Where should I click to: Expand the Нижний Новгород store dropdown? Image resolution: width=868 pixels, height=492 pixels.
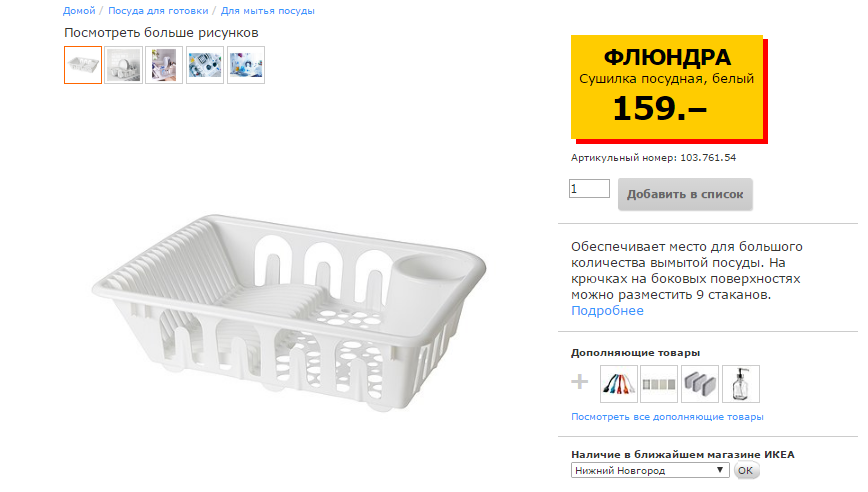pyautogui.click(x=650, y=470)
